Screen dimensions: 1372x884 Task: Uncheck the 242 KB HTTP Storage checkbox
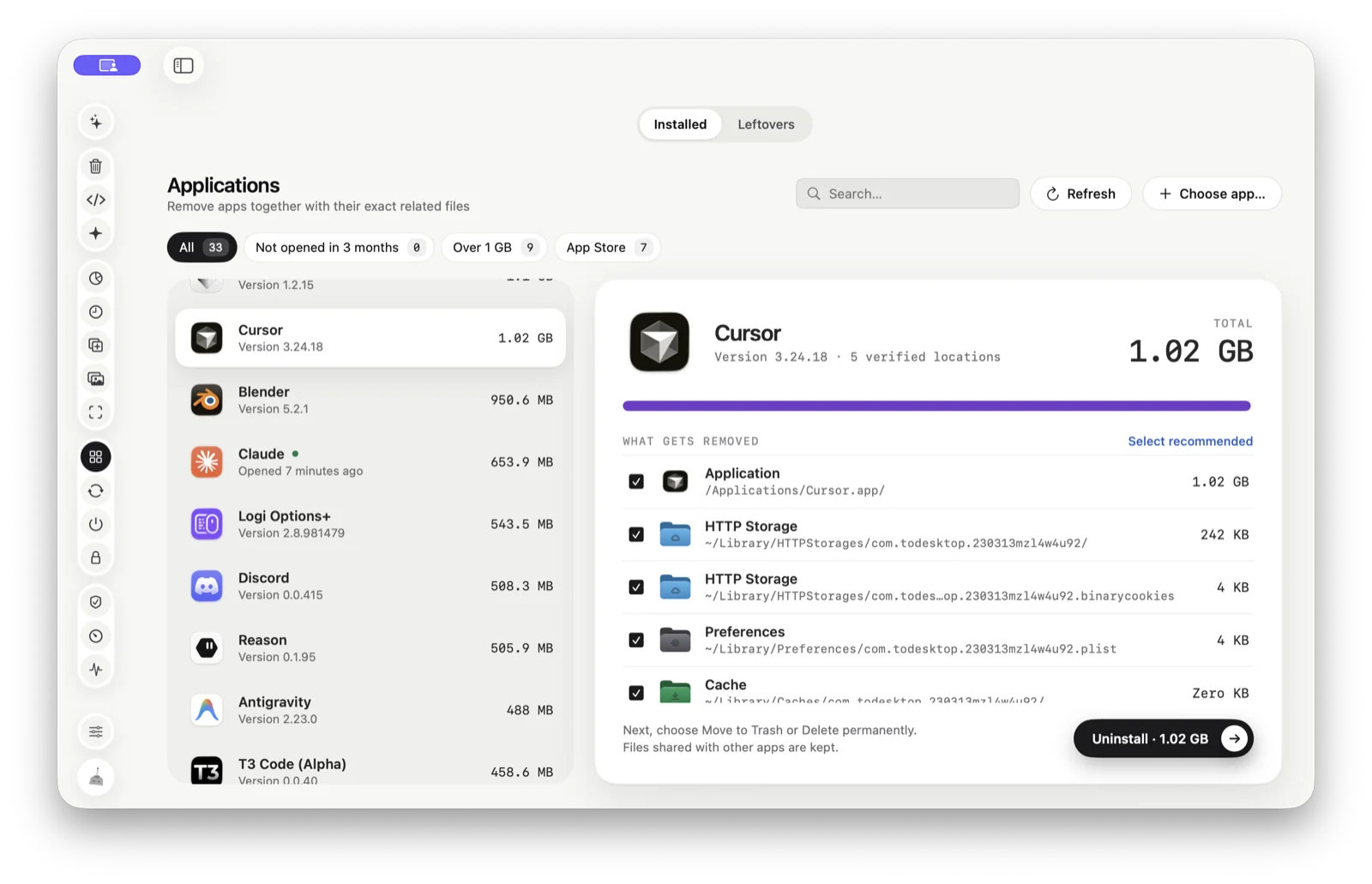click(x=636, y=535)
